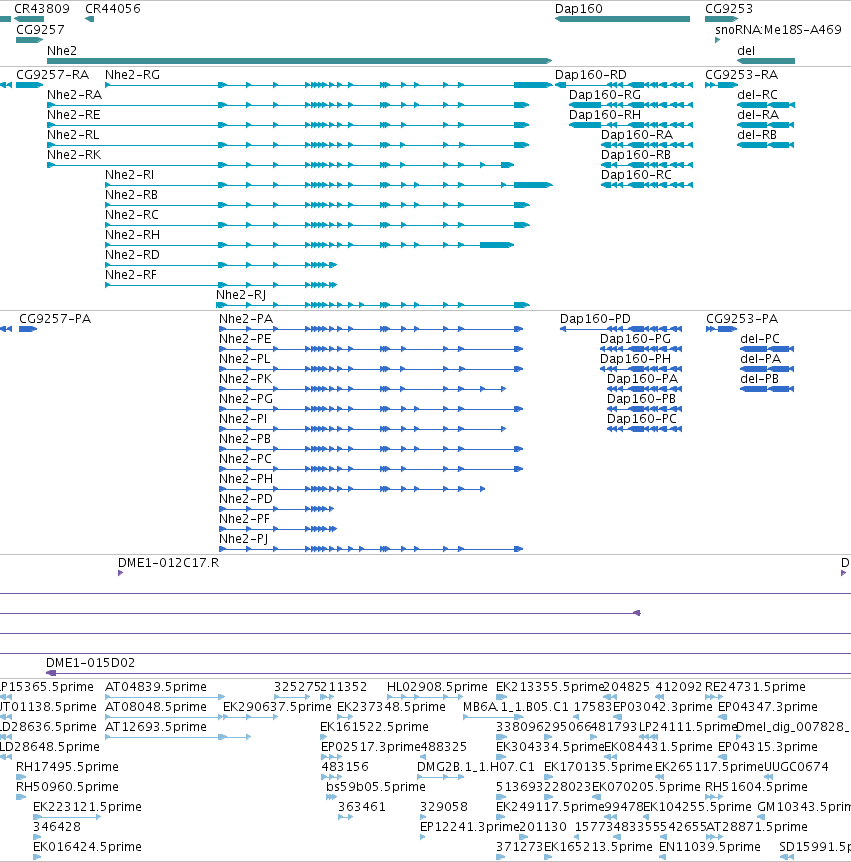This screenshot has height=862, width=851.
Task: Select the DME1-015D02 clone label
Action: coord(90,663)
